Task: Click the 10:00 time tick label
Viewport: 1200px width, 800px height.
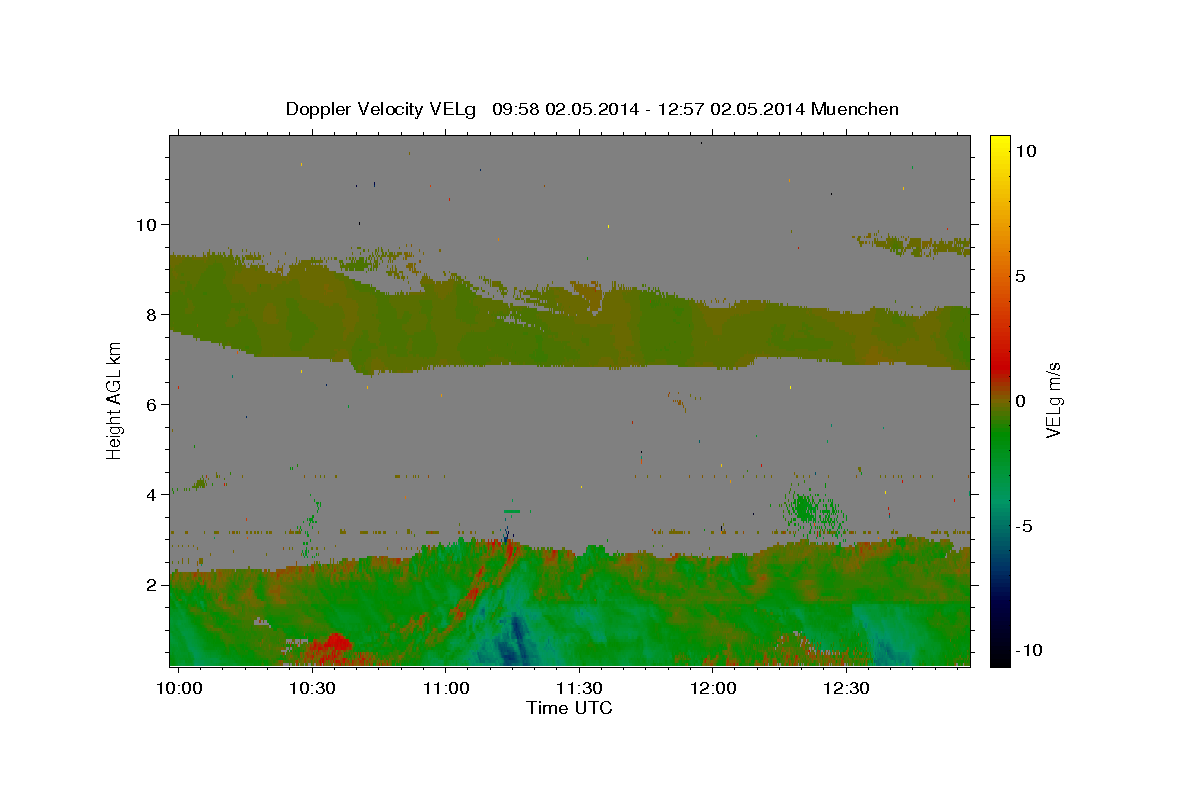Action: click(x=180, y=689)
